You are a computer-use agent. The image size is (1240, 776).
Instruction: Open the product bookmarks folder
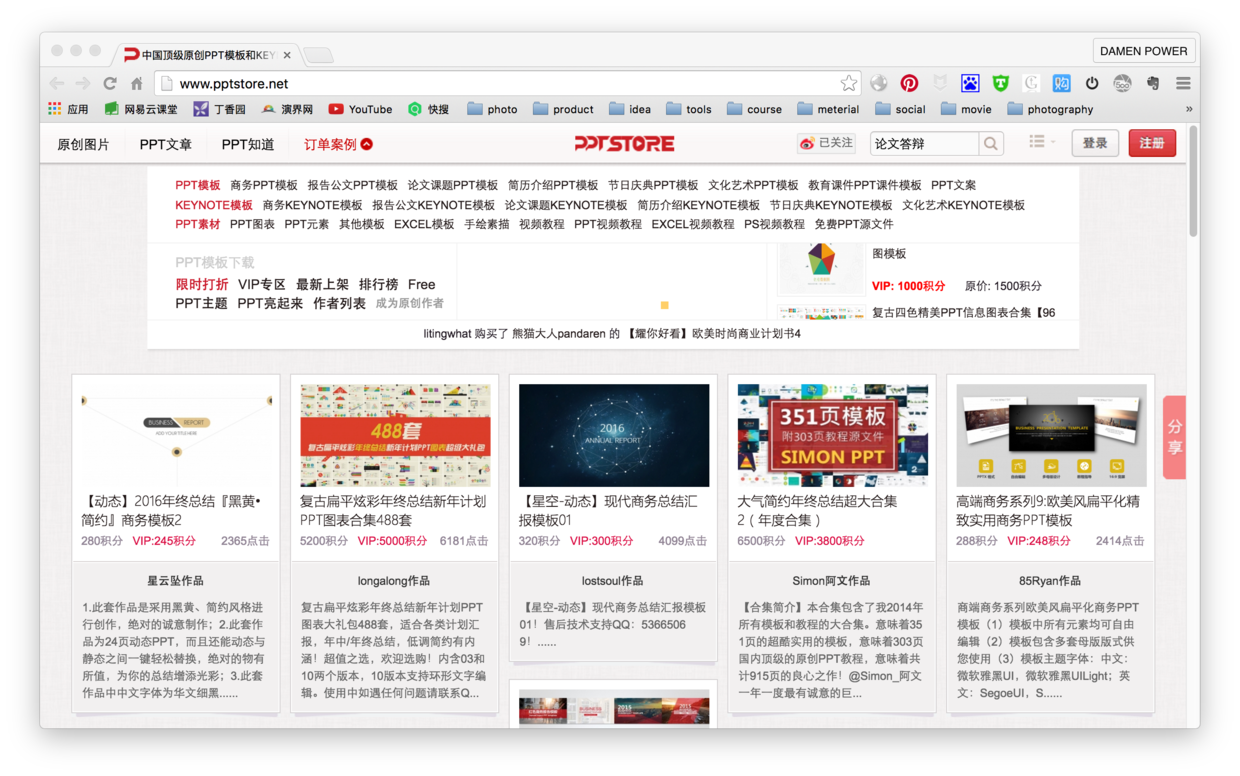(563, 110)
